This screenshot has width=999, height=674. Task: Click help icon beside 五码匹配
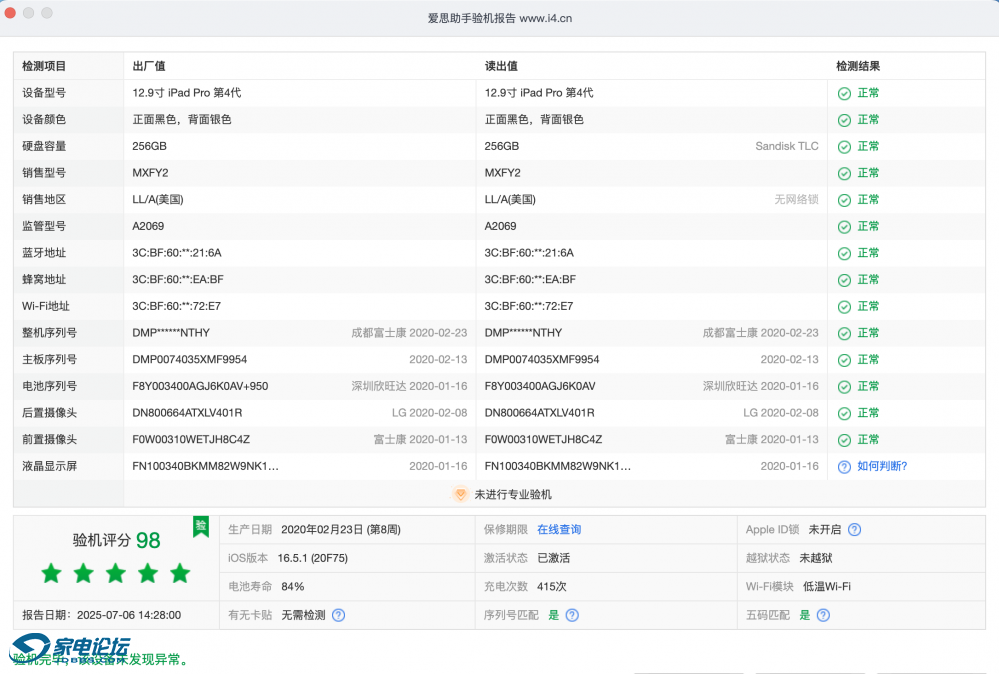point(823,615)
